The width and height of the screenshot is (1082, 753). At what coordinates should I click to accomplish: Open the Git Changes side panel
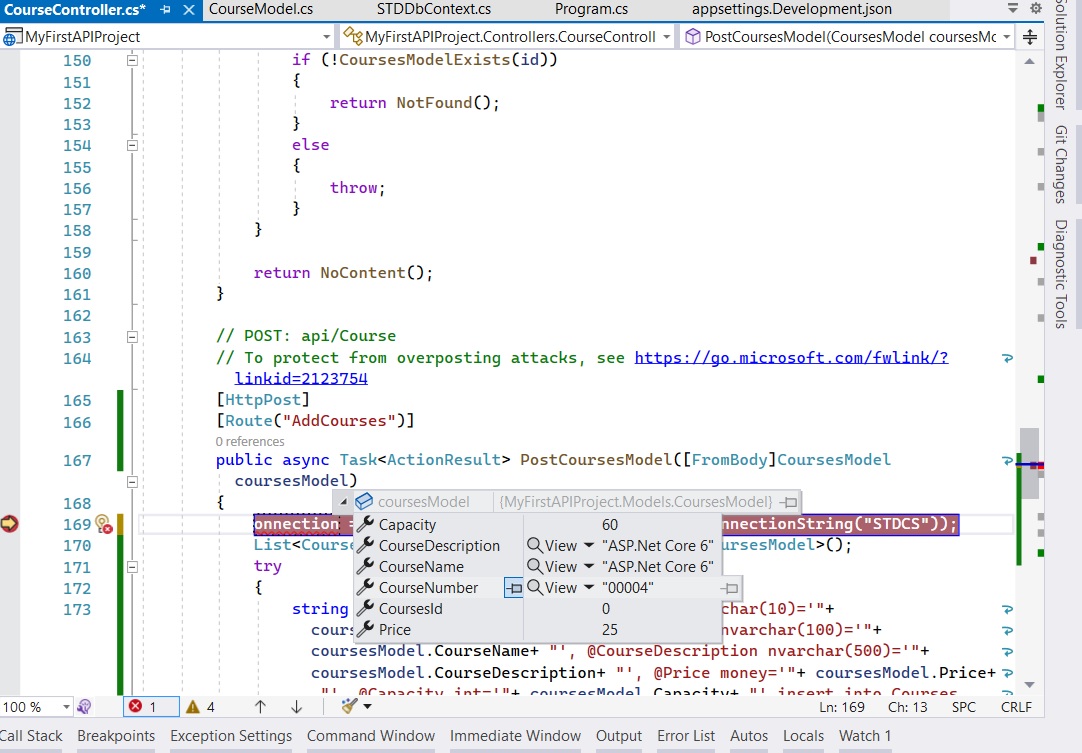coord(1061,164)
